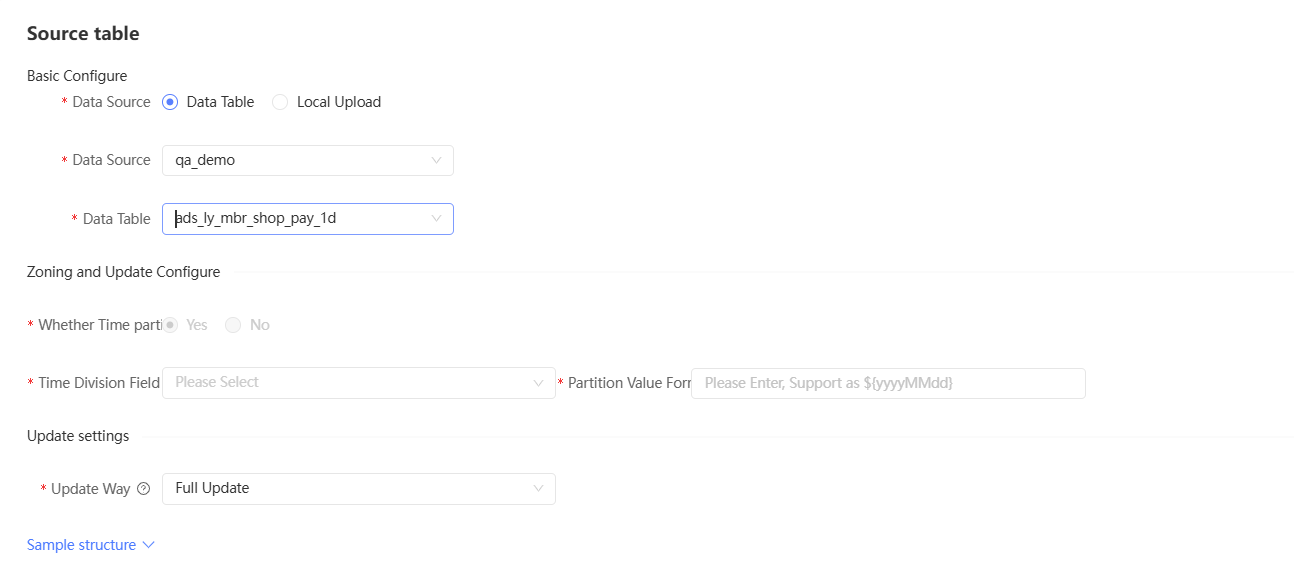Viewport: 1294px width, 579px height.
Task: Open the Update Way Full Update dropdown
Action: [350, 489]
